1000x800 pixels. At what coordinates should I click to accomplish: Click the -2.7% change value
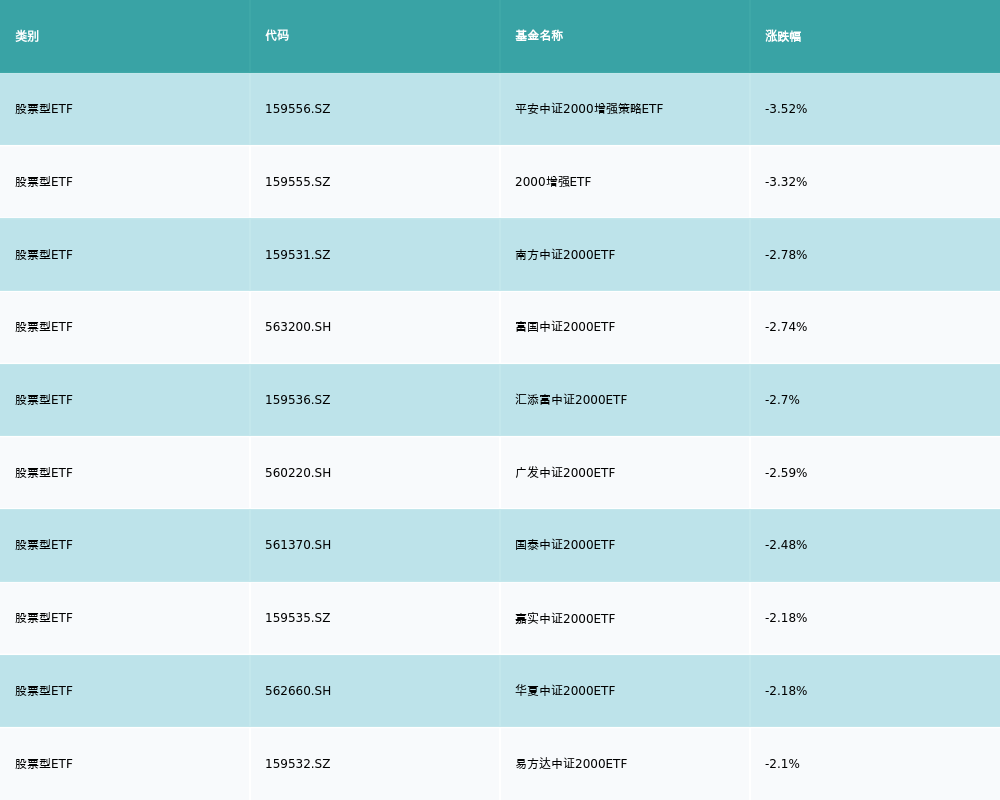click(x=782, y=400)
